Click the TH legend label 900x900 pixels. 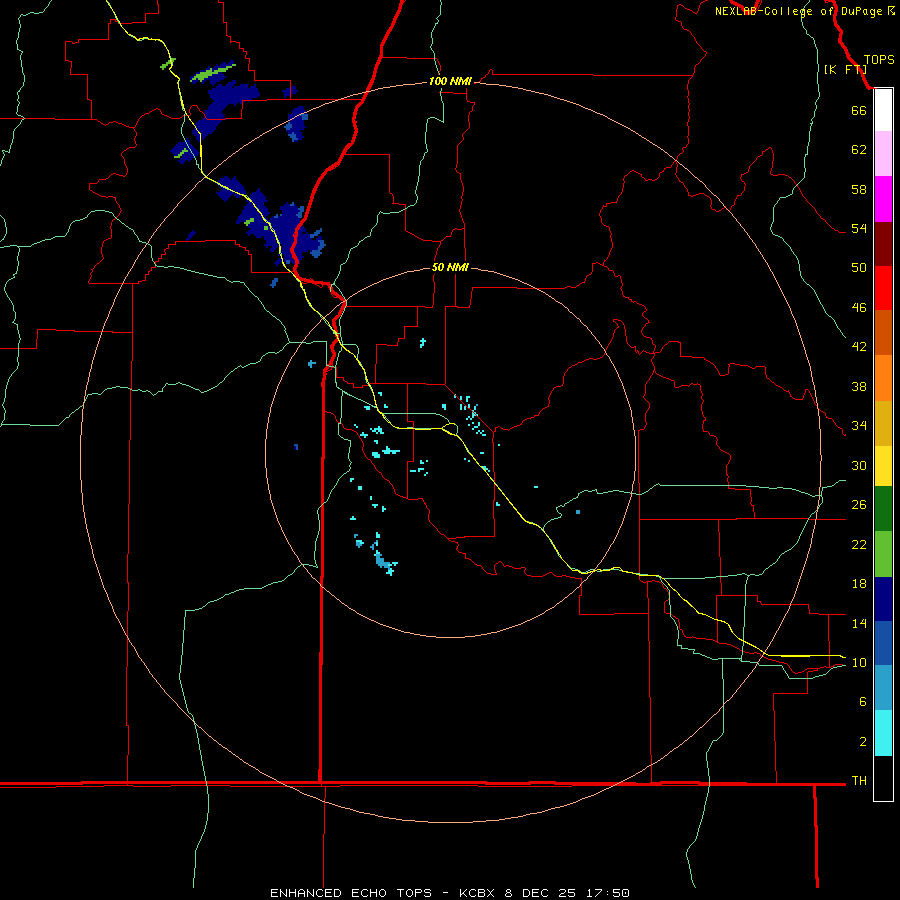point(859,780)
